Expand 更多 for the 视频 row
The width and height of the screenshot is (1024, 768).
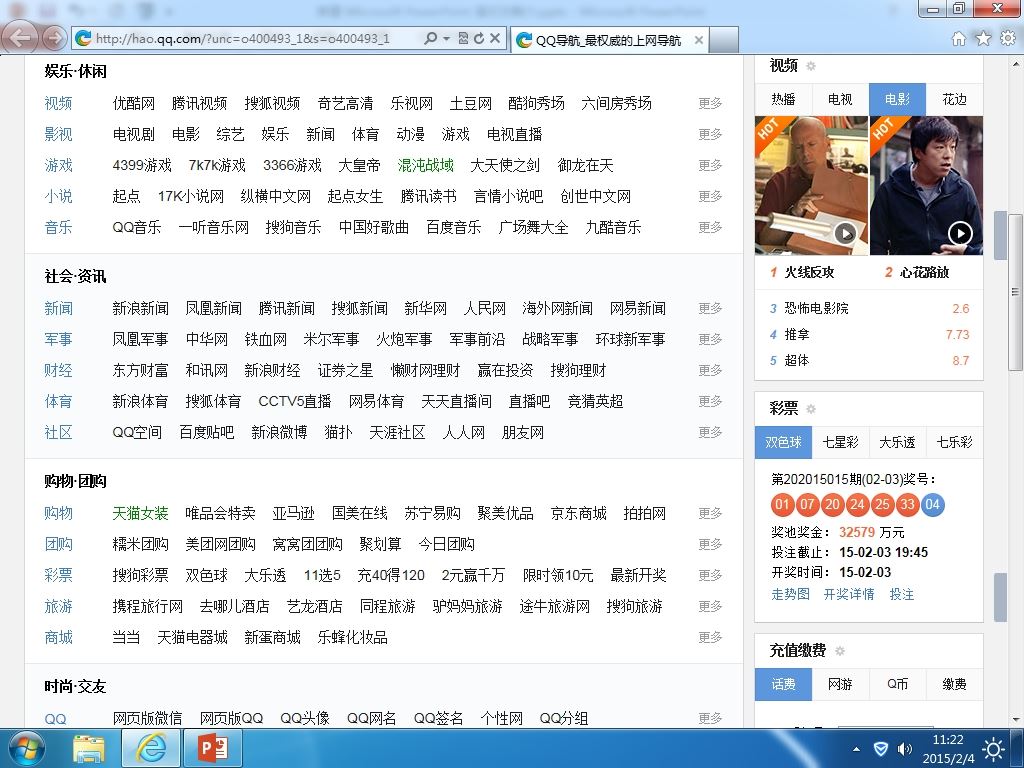(710, 103)
